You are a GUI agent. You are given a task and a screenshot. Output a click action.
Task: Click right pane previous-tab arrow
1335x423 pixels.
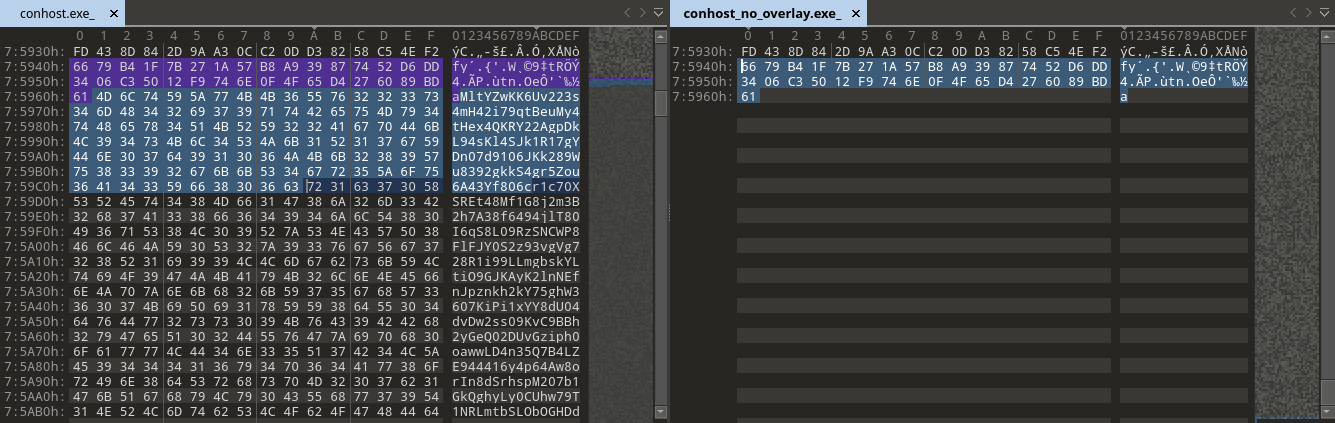[1291, 13]
